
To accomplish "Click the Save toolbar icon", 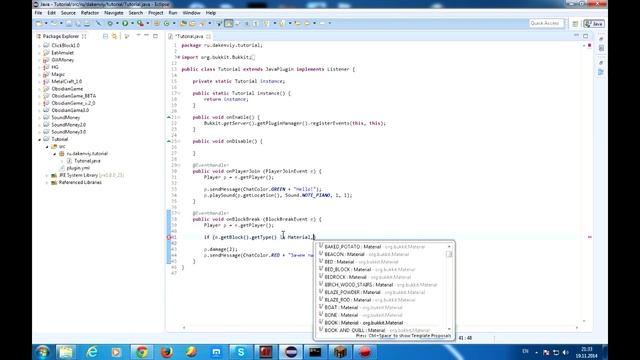I will [x=69, y=24].
